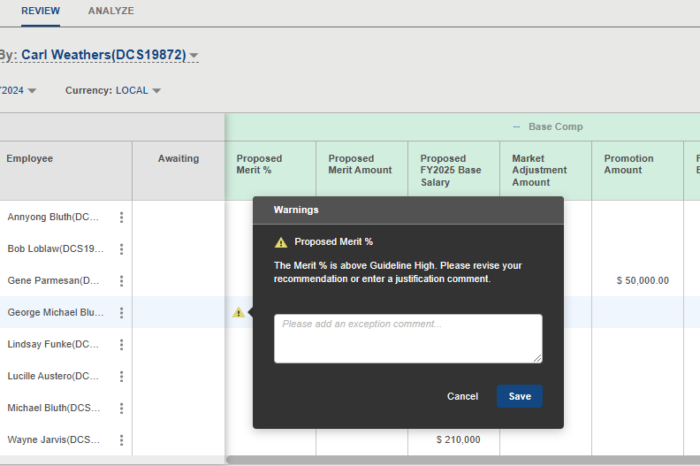Viewport: 700px width, 466px height.
Task: Save the exception comment
Action: (x=520, y=396)
